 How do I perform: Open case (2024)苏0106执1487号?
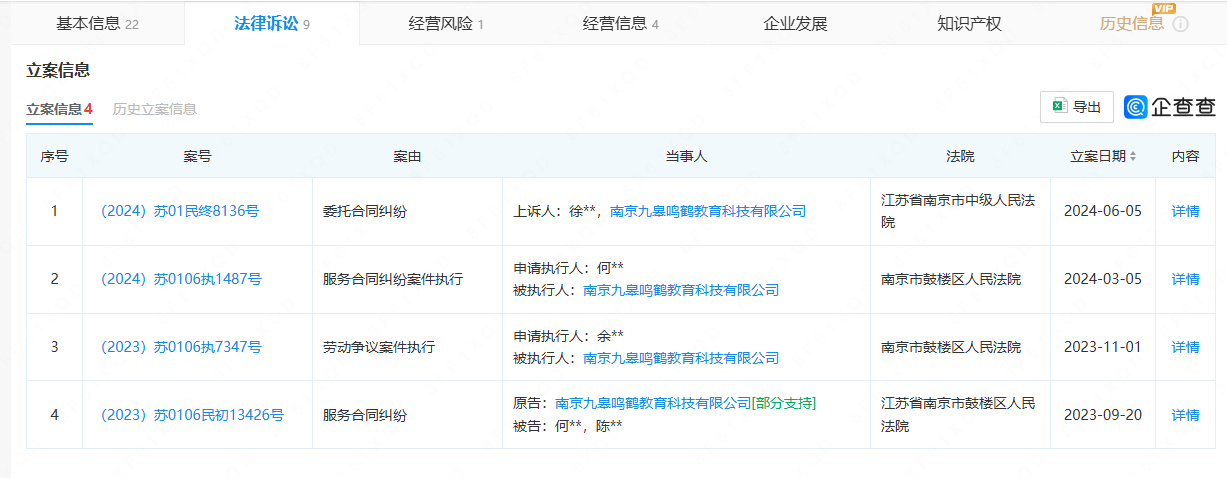coord(181,279)
